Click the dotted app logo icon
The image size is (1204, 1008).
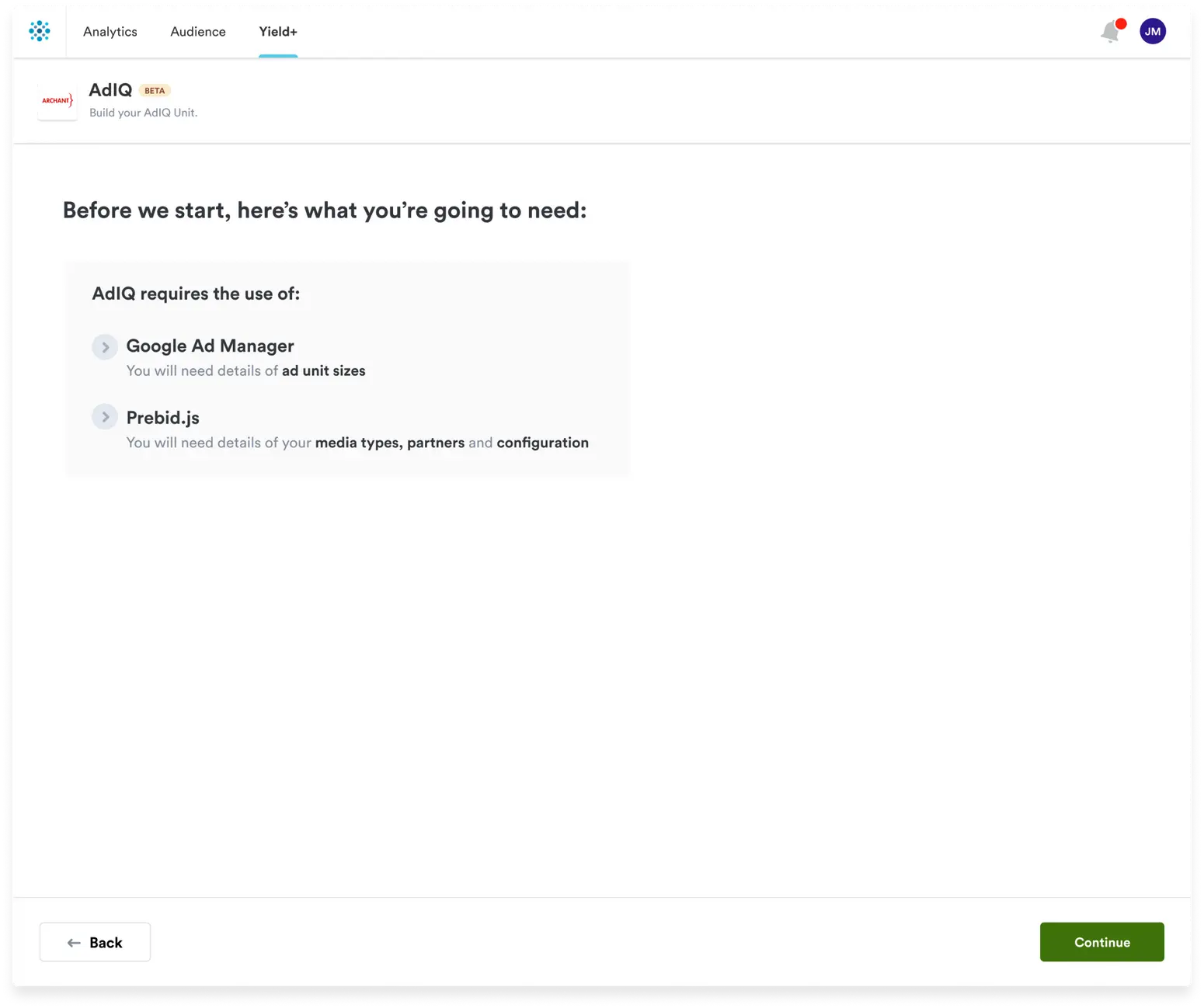pyautogui.click(x=40, y=31)
